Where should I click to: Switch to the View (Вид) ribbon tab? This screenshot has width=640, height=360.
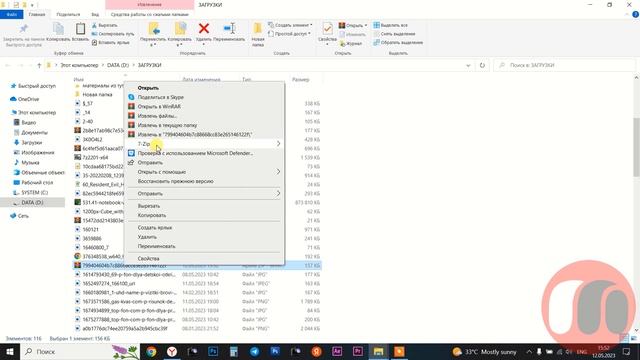[95, 14]
